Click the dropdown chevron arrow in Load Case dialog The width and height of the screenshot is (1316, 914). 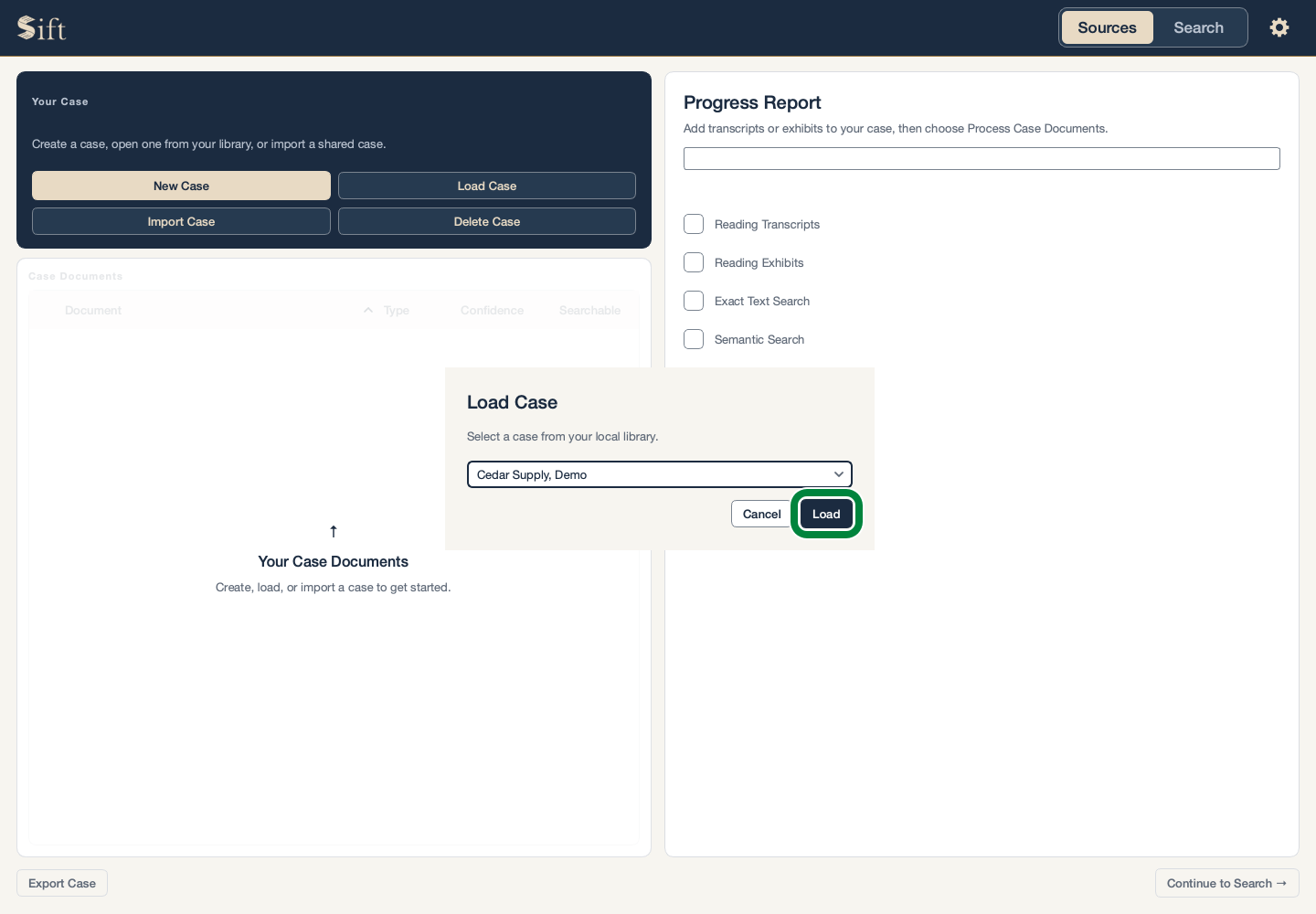tap(839, 474)
